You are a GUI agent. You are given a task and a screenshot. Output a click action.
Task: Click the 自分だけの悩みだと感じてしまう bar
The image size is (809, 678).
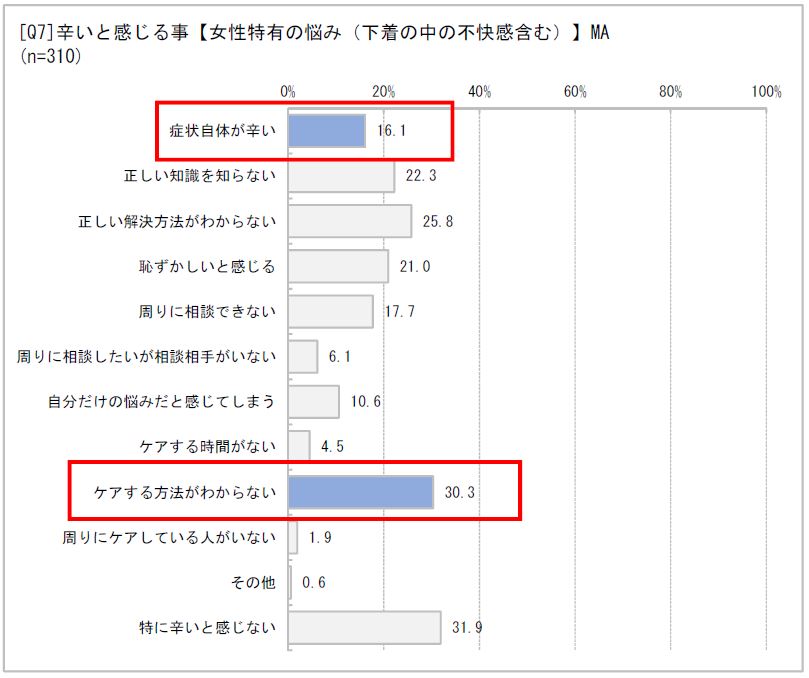coord(314,401)
